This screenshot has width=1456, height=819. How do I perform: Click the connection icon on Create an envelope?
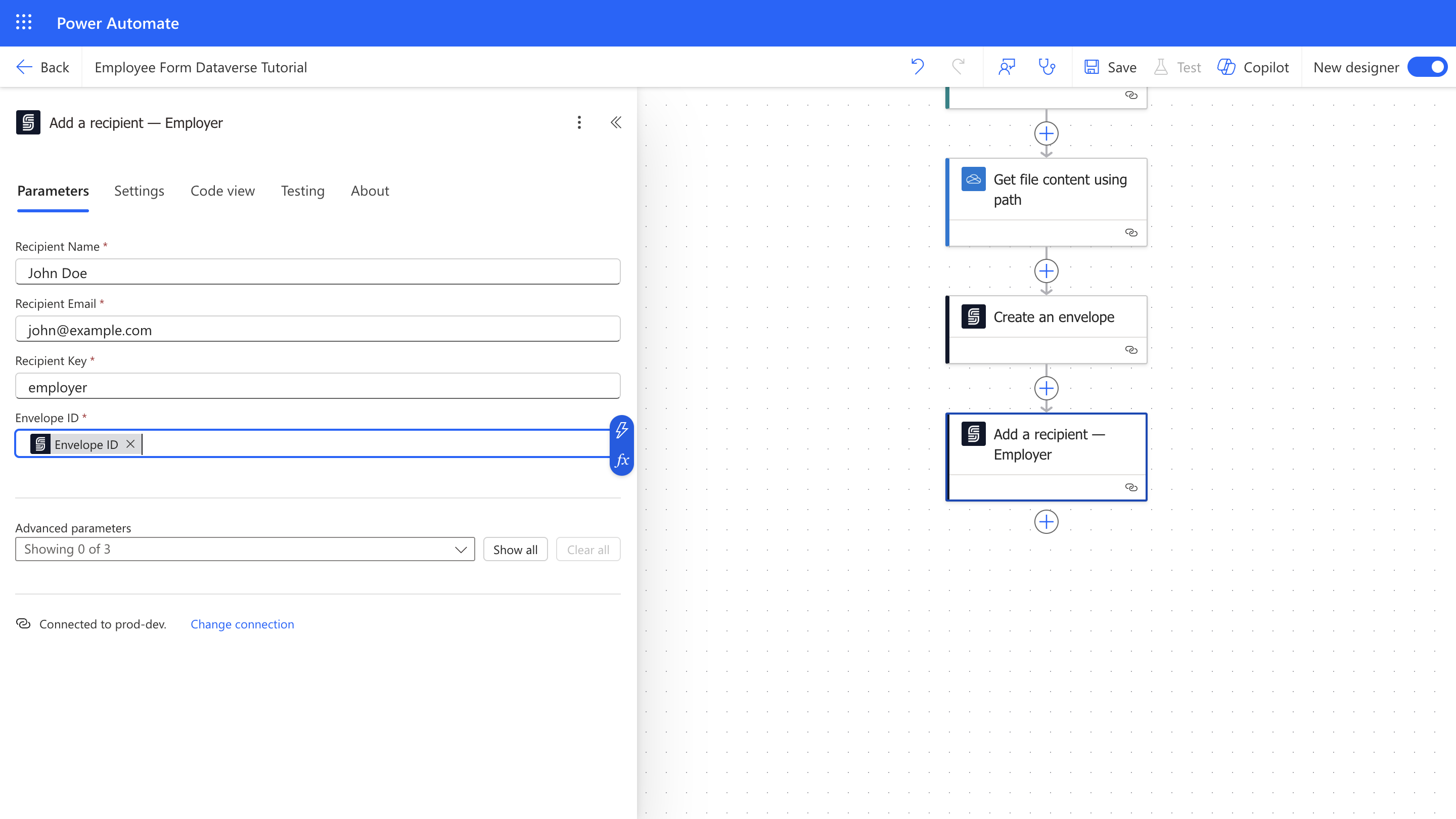tap(1131, 350)
